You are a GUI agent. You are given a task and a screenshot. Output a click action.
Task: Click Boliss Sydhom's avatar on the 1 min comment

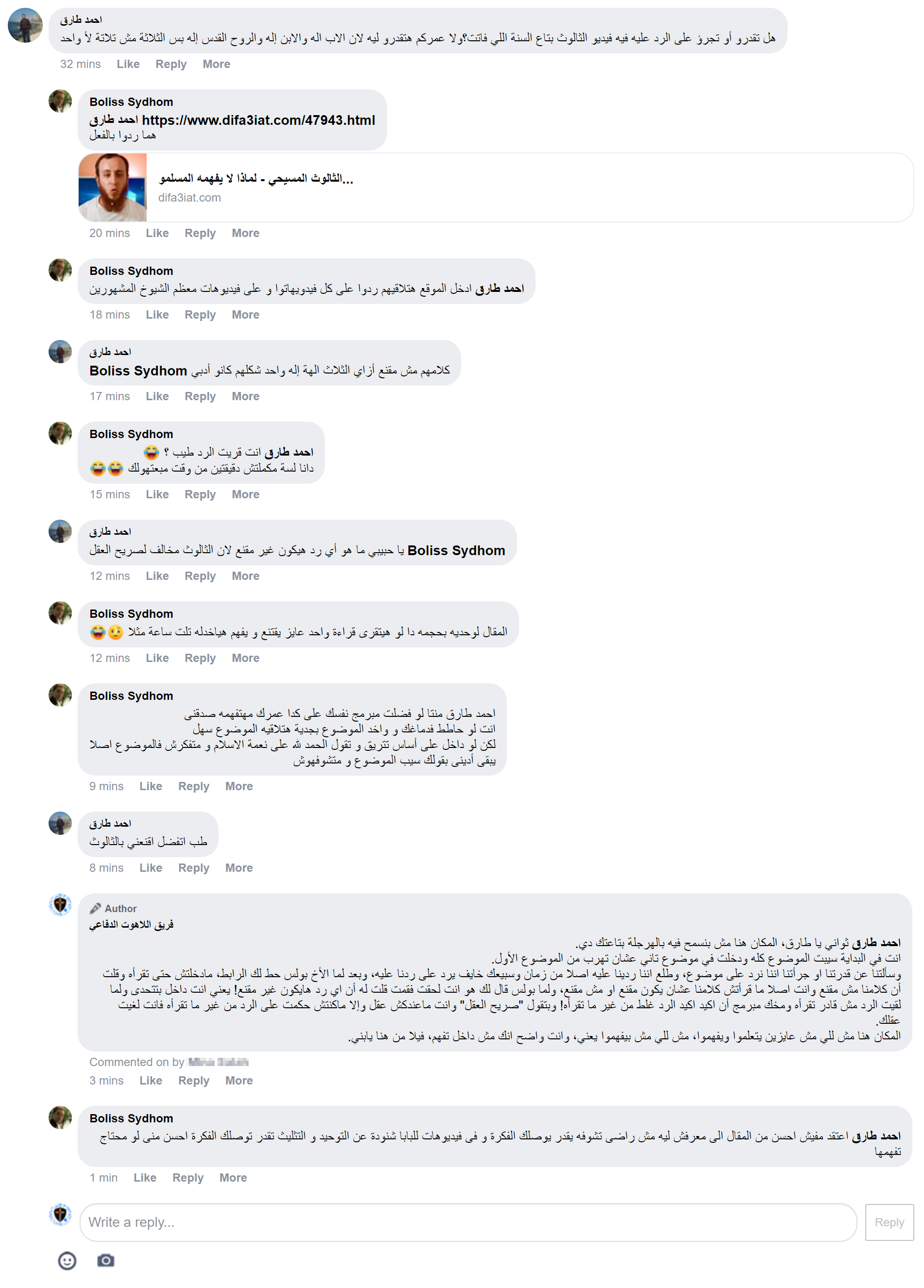coord(60,1117)
